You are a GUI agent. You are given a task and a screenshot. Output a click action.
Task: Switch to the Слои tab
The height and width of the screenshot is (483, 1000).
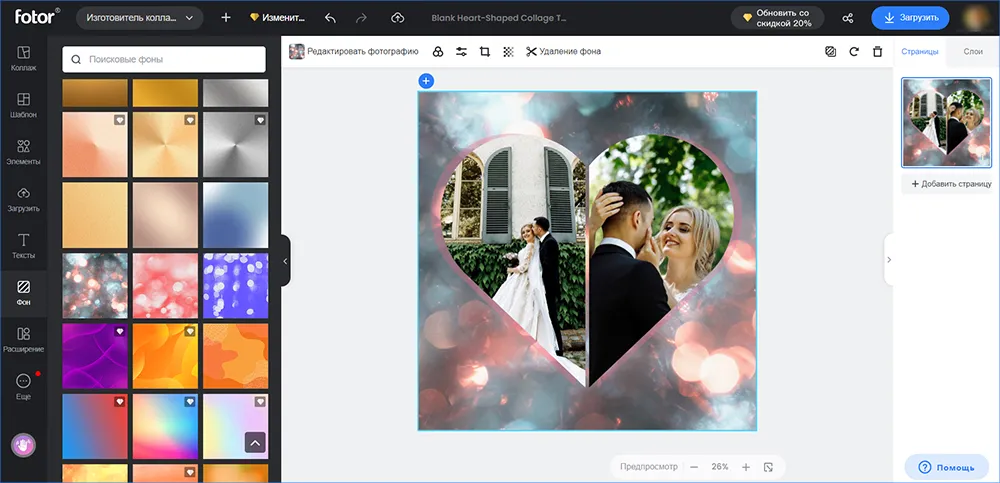pyautogui.click(x=973, y=52)
